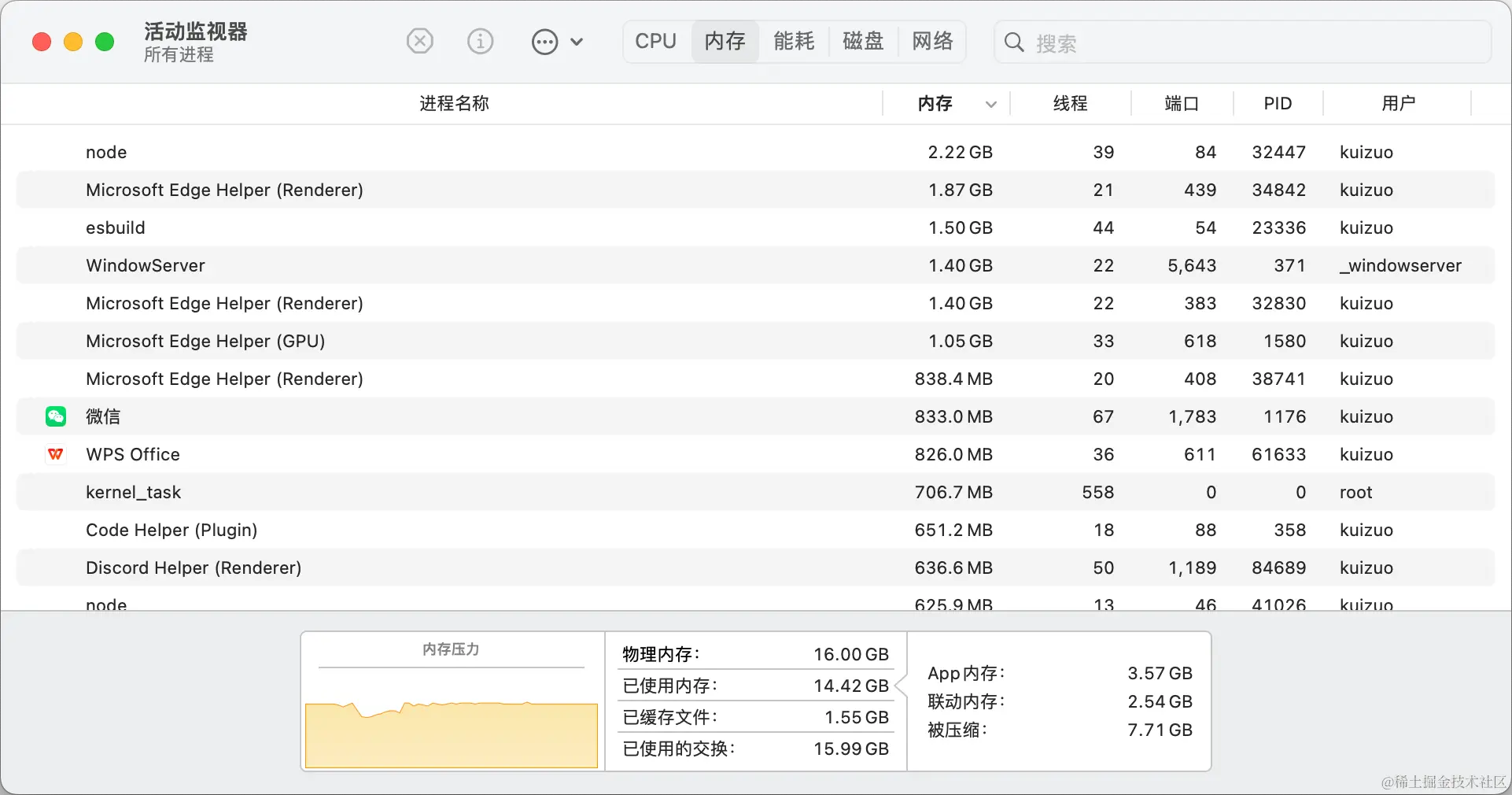The image size is (1512, 795).
Task: Expand the chevron next to ellipsis button
Action: click(x=577, y=42)
